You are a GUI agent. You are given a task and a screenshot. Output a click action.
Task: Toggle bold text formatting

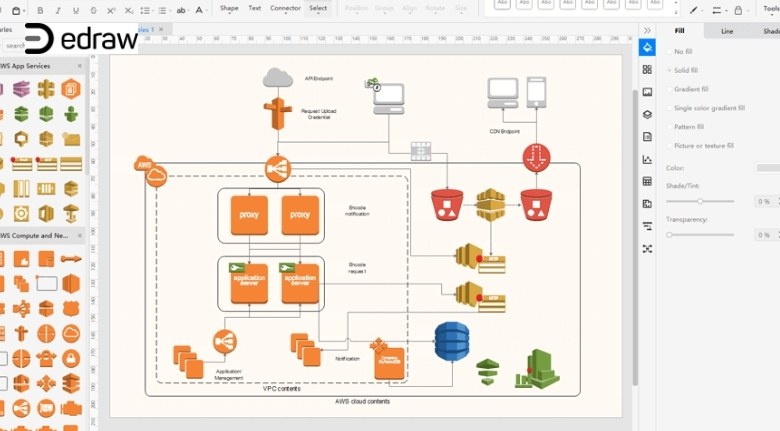tap(40, 10)
